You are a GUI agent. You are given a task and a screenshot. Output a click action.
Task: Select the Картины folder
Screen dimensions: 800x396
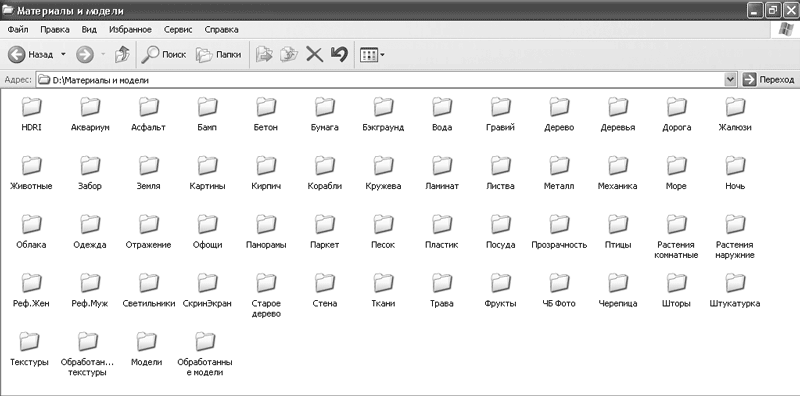(207, 174)
